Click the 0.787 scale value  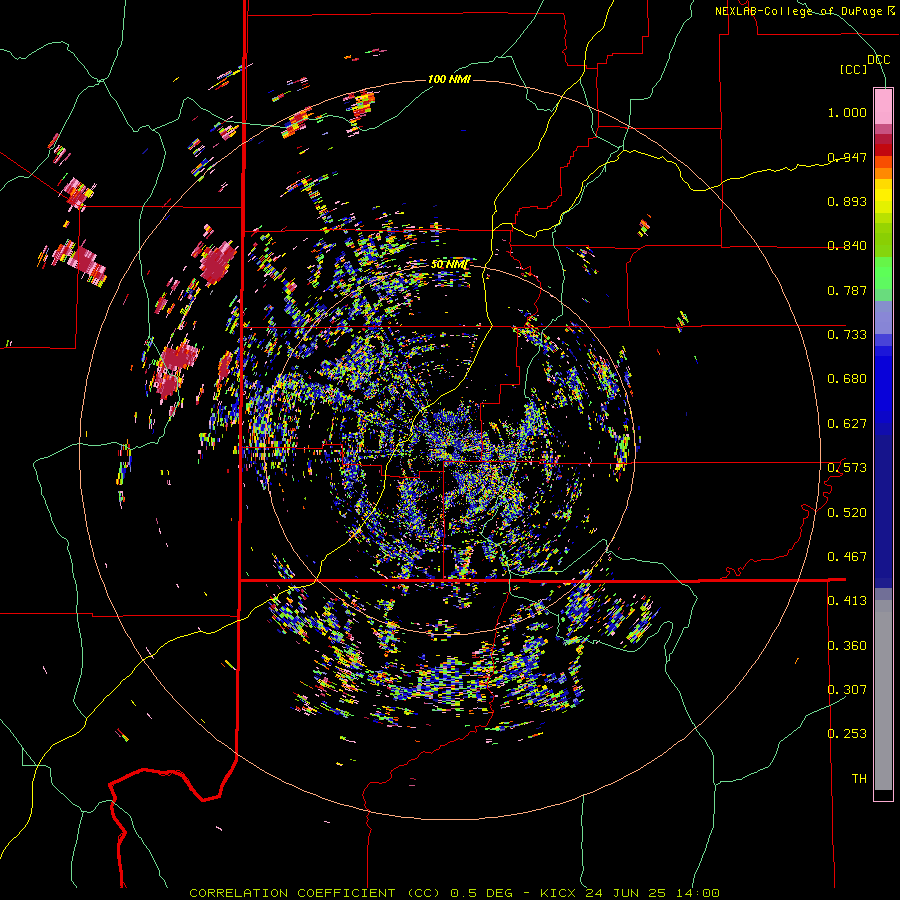[x=847, y=290]
